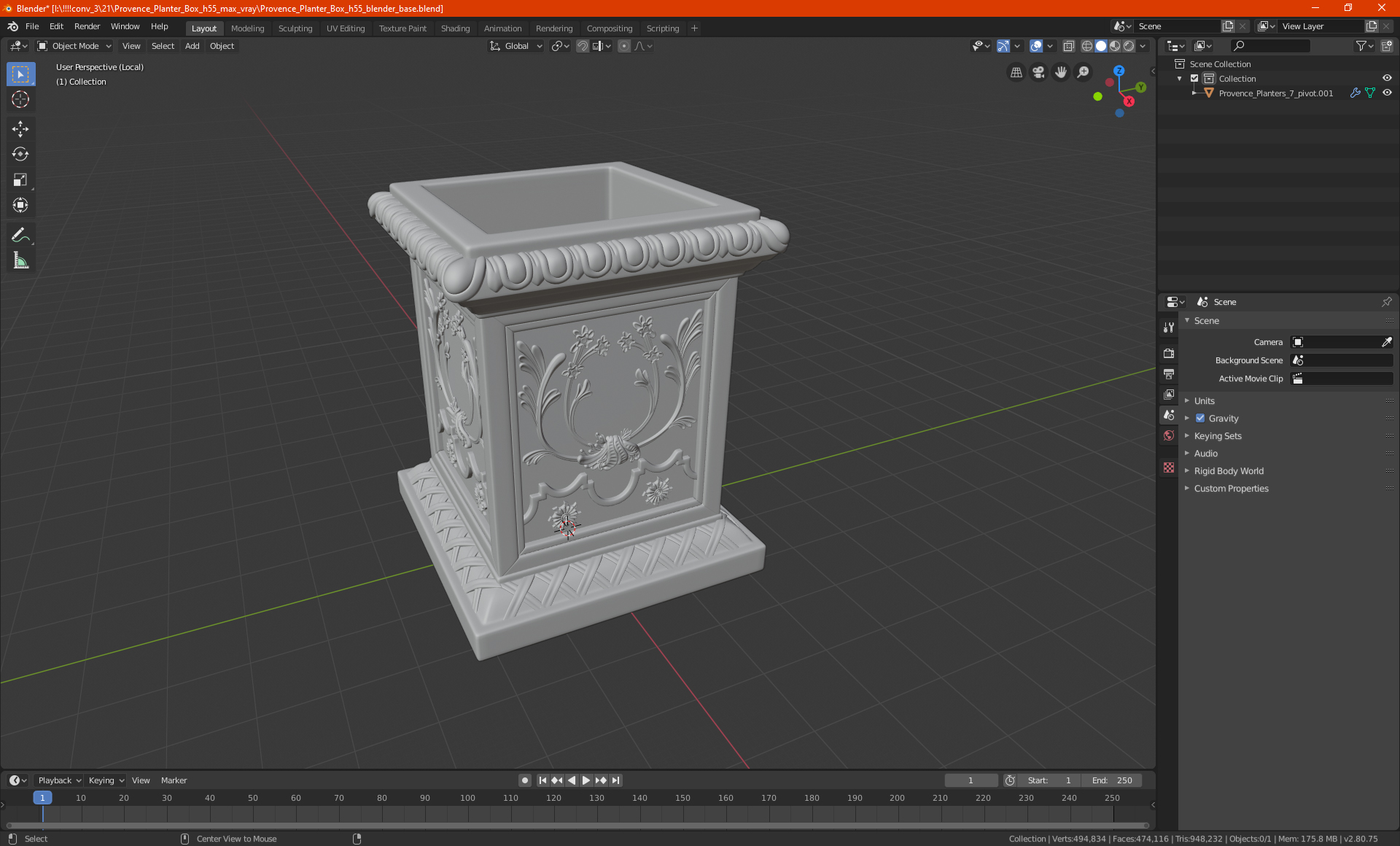
Task: Toggle orthographic grid view icon
Action: click(1016, 72)
